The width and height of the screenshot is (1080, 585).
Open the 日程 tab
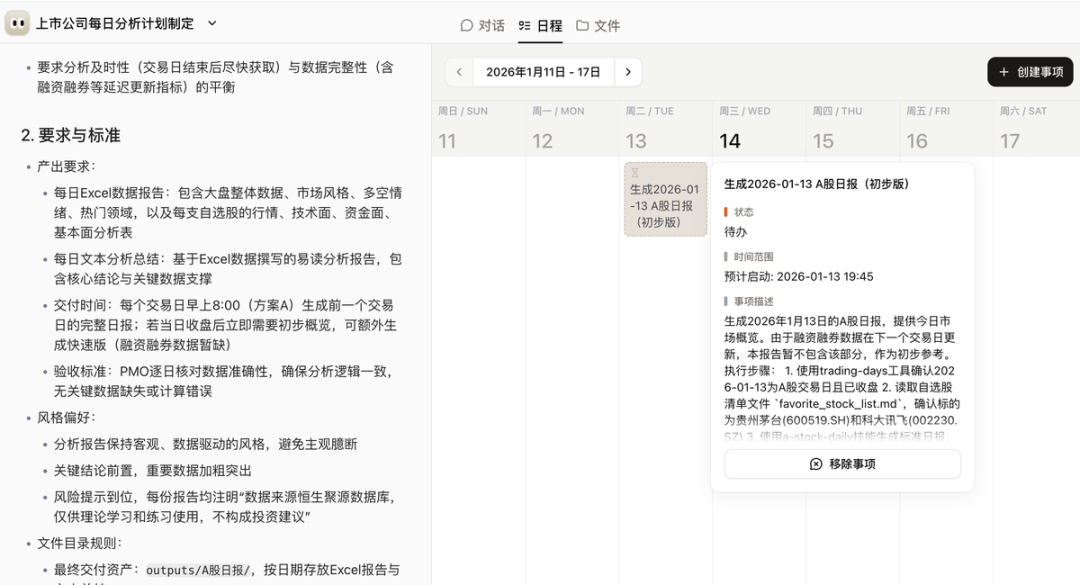pyautogui.click(x=540, y=25)
